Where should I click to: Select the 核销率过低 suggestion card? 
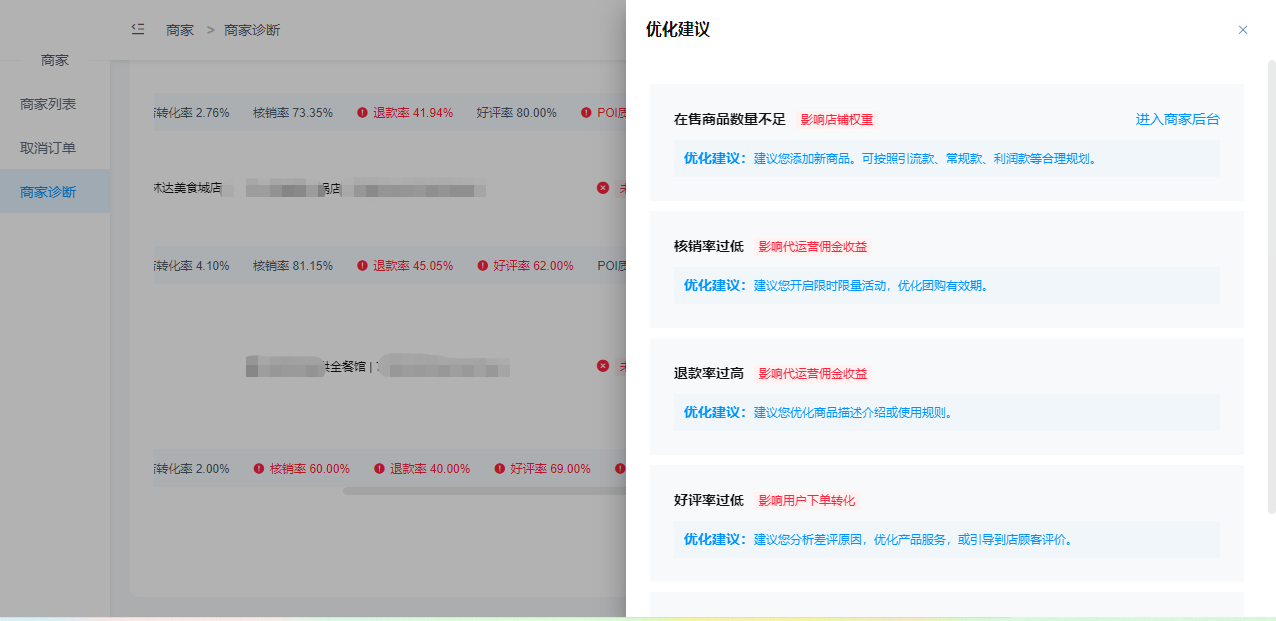pos(946,269)
